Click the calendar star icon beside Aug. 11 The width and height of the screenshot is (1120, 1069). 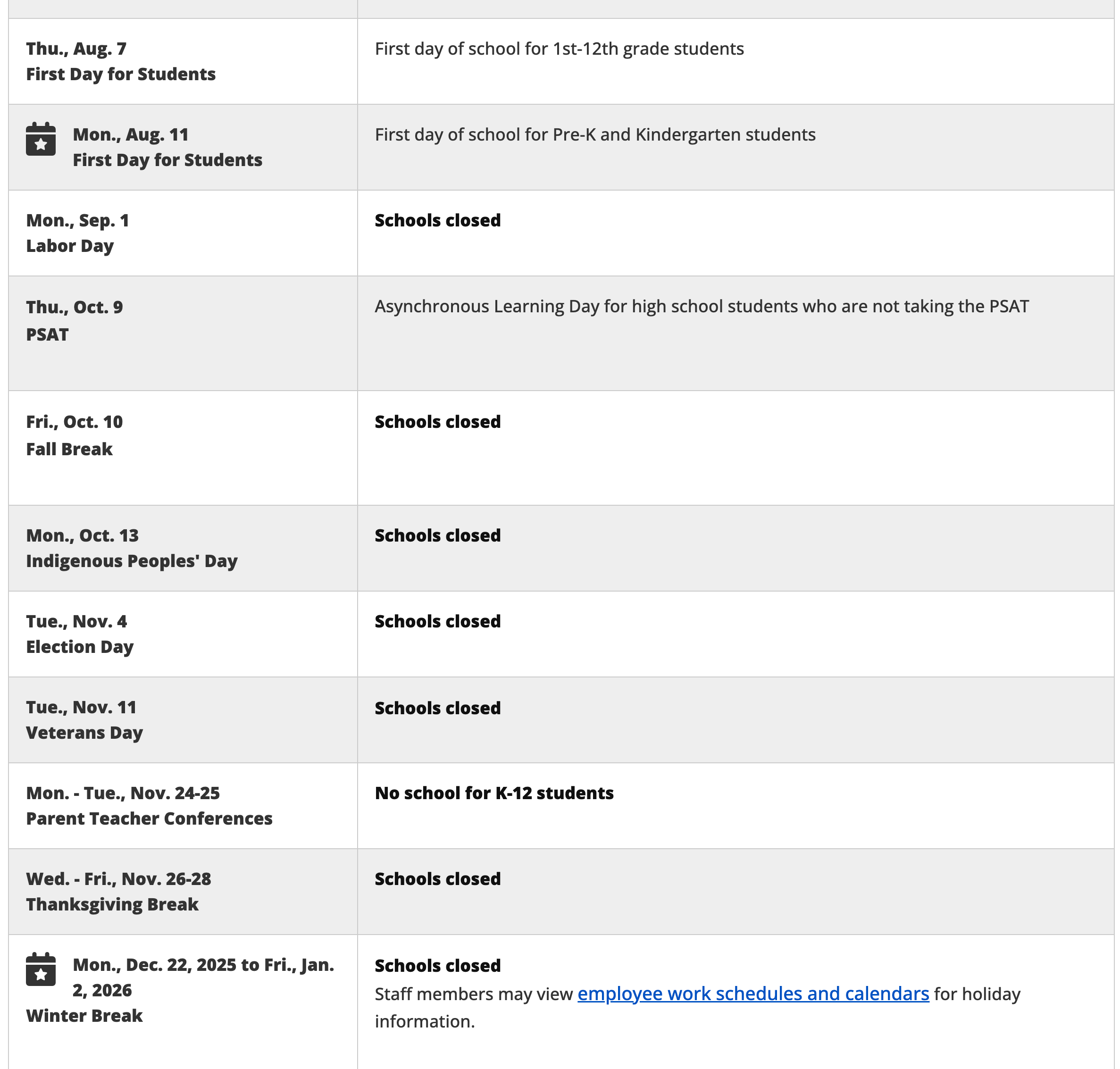point(41,139)
